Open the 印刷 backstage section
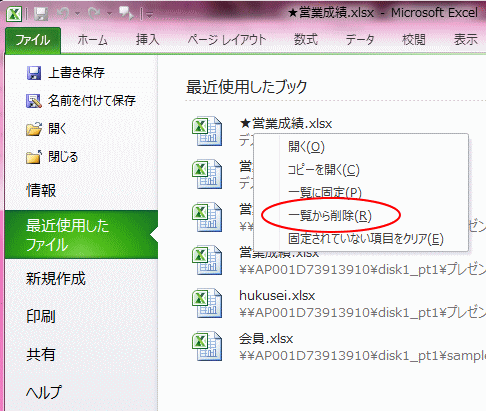 click(x=41, y=316)
